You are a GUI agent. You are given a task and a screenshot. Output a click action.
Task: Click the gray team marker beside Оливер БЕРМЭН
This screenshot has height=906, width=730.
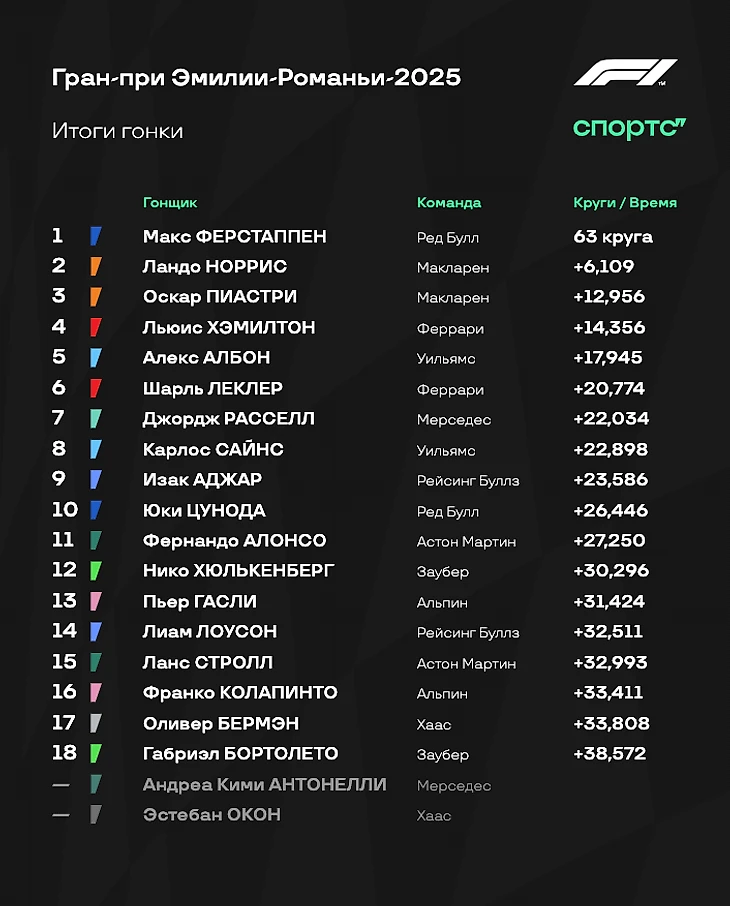pyautogui.click(x=96, y=724)
